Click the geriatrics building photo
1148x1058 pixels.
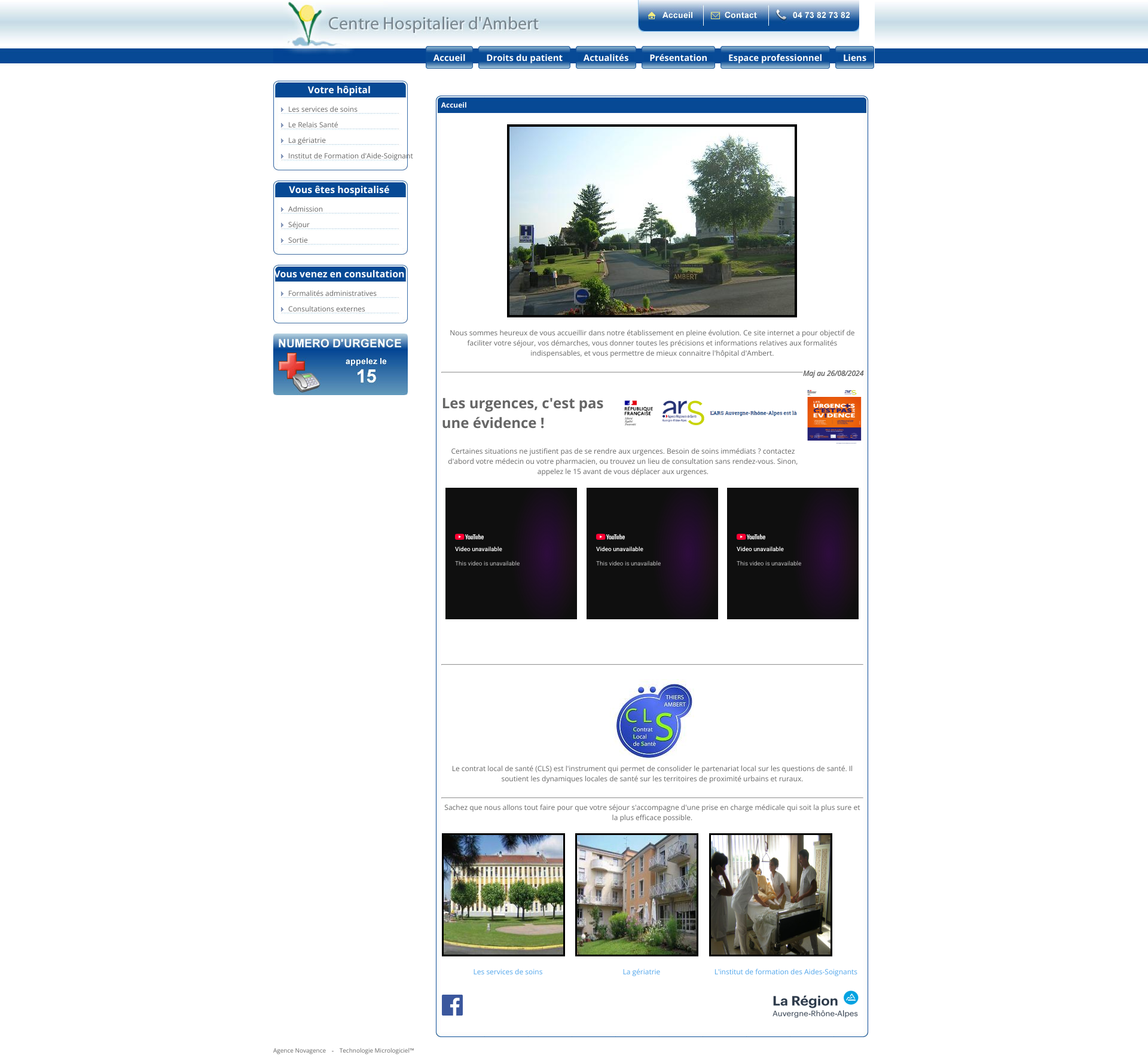tap(637, 895)
